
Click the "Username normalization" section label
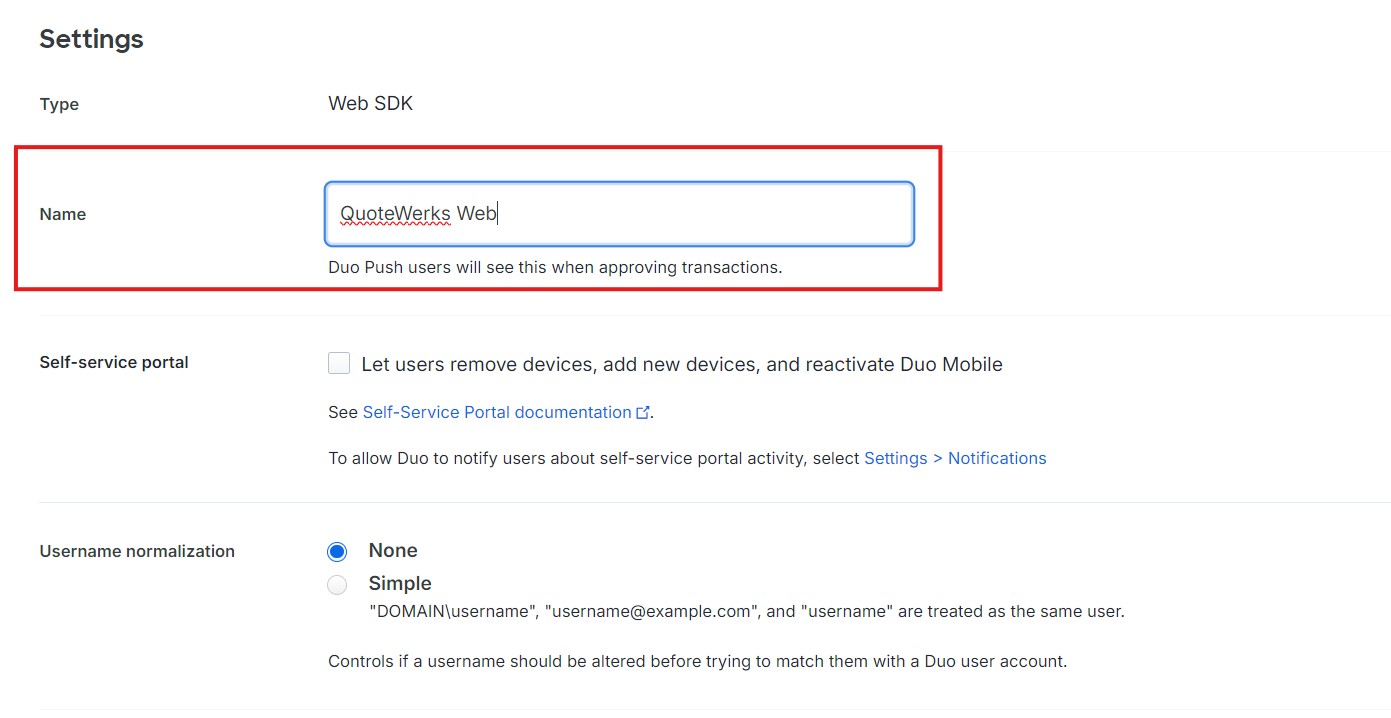pos(137,551)
